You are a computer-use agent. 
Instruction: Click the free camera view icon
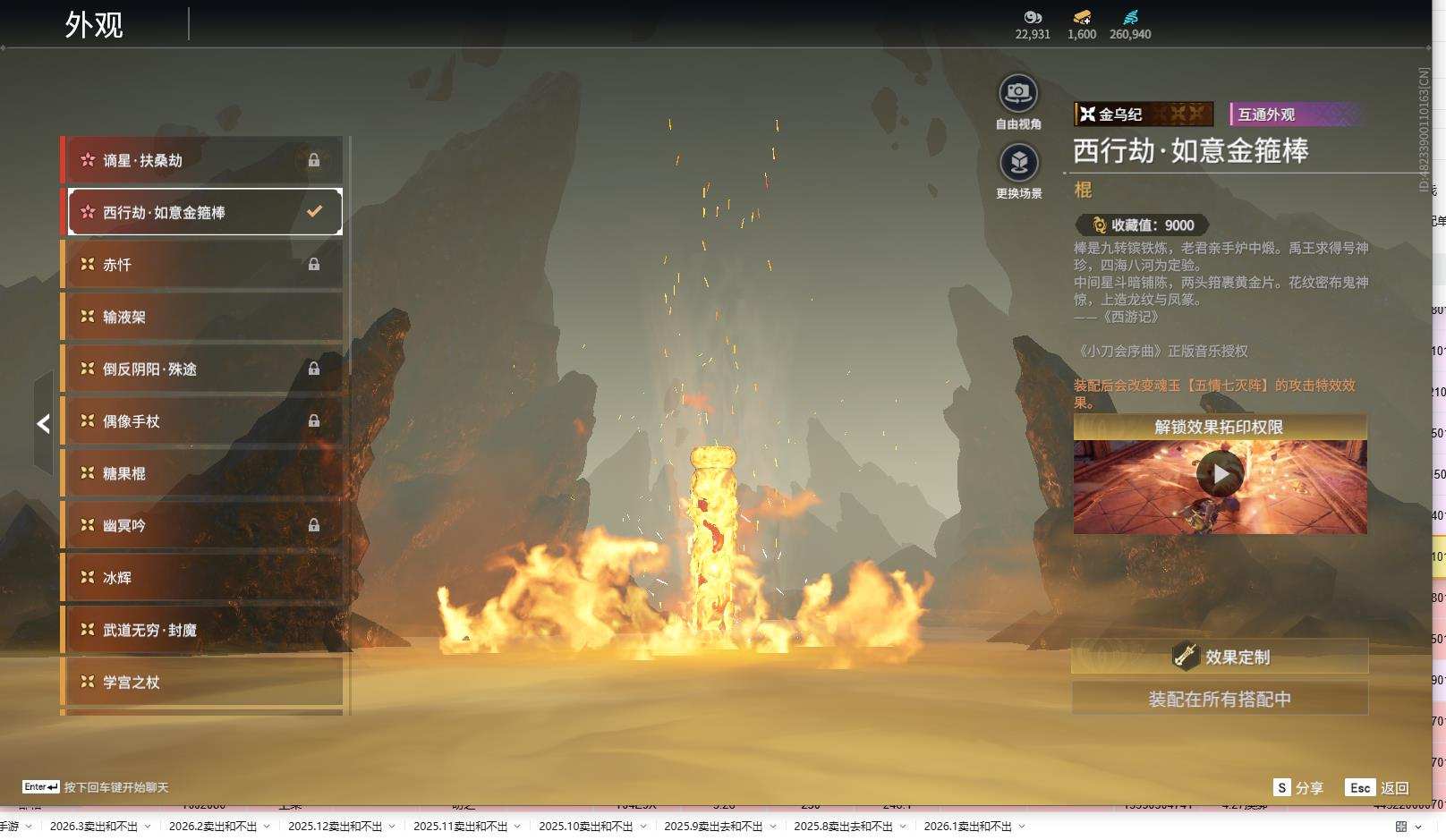point(1017,93)
